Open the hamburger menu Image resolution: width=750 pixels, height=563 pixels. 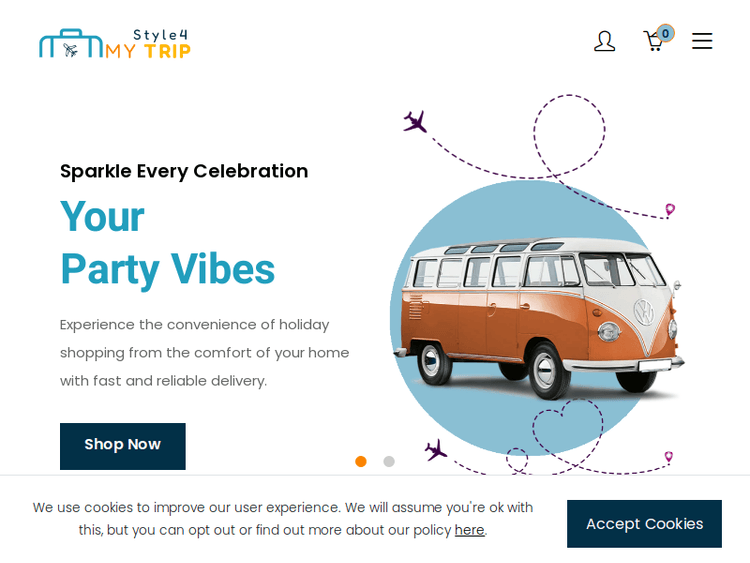(x=702, y=41)
